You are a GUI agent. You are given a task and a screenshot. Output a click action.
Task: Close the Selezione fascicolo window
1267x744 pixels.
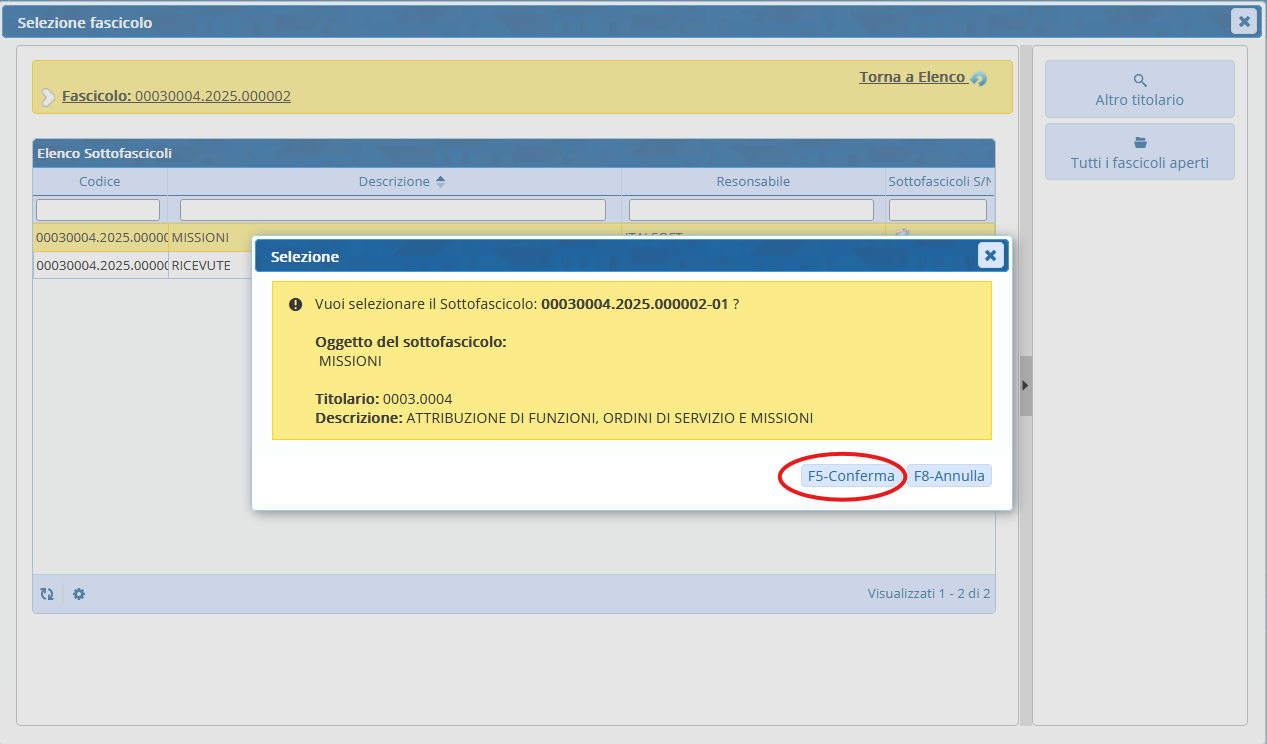coord(1243,21)
